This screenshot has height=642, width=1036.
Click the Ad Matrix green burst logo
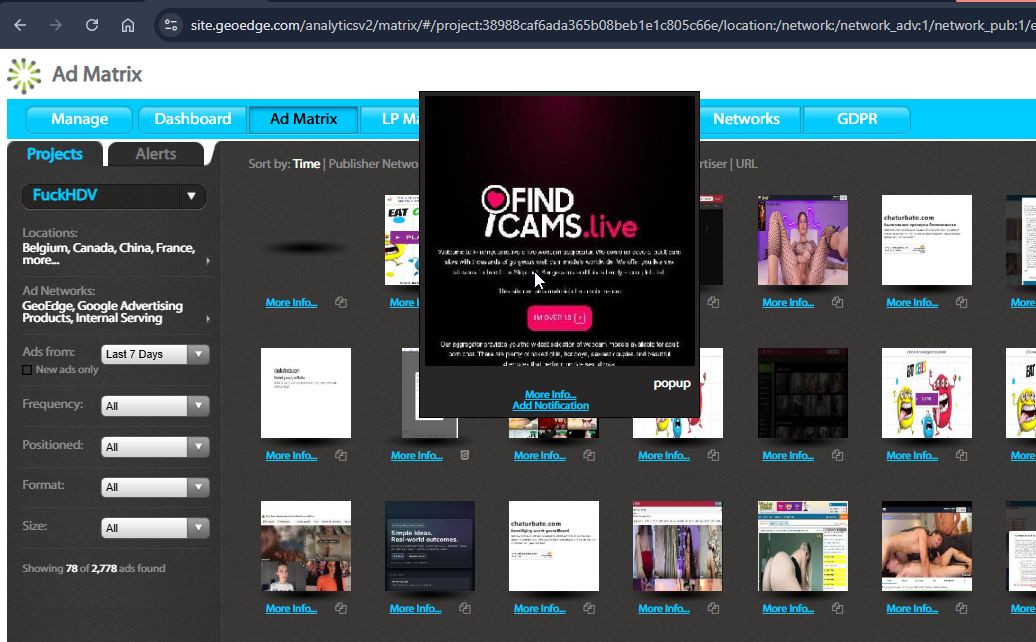point(24,75)
